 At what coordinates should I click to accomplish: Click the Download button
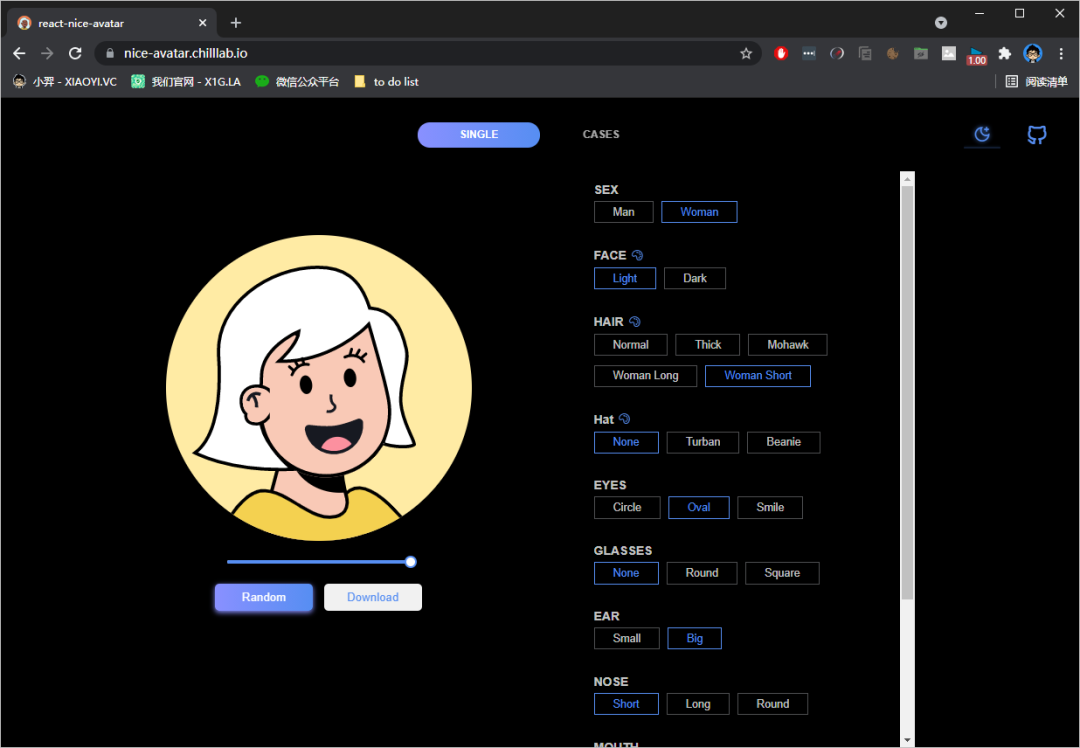pos(373,597)
